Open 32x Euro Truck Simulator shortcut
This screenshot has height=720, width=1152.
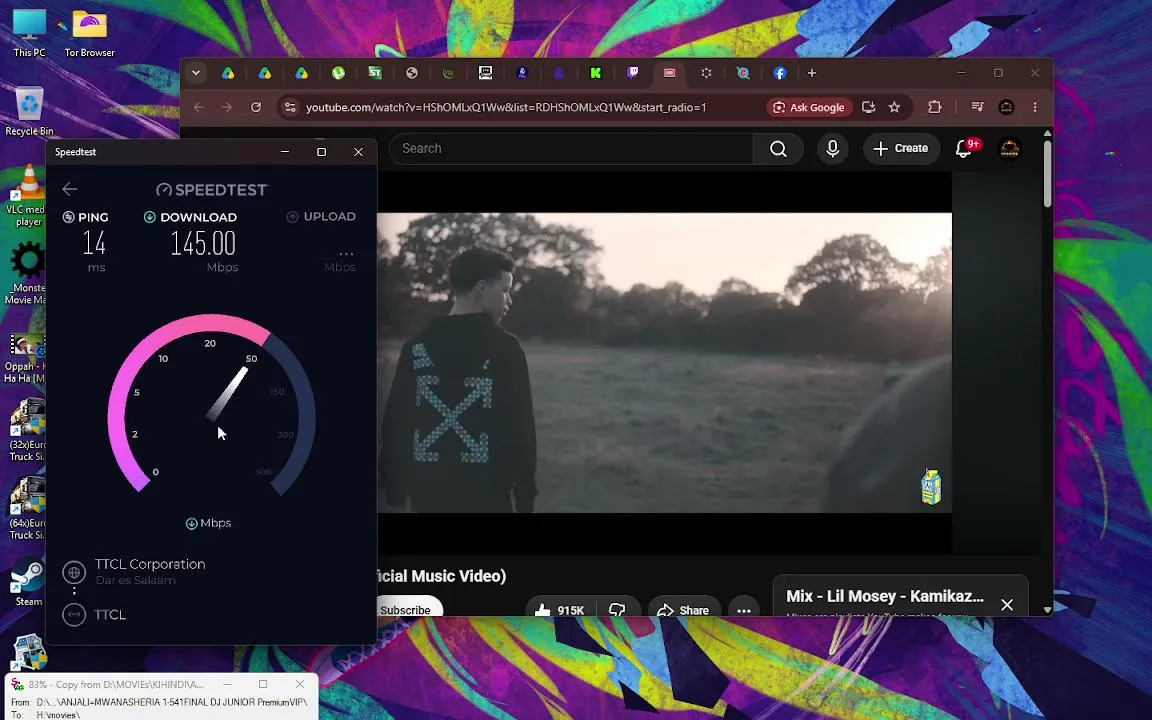[28, 430]
